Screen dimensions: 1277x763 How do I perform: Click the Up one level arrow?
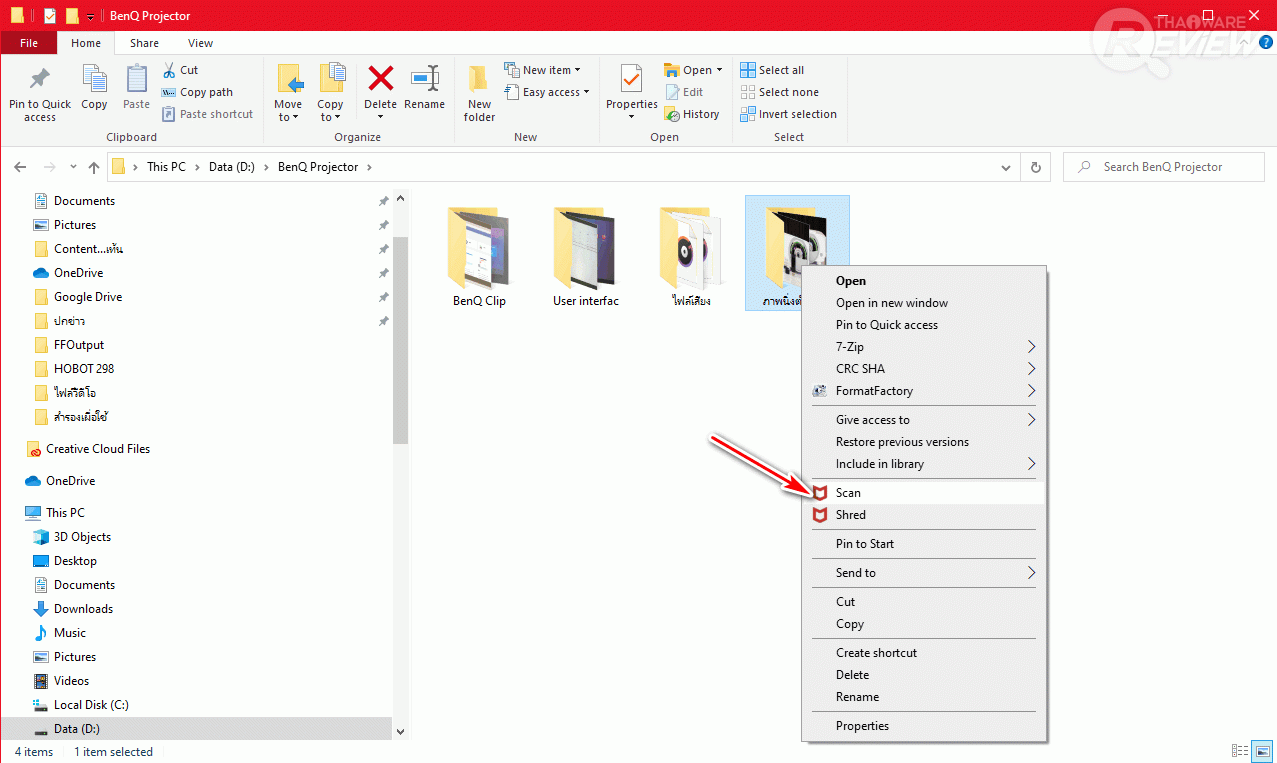pos(94,167)
